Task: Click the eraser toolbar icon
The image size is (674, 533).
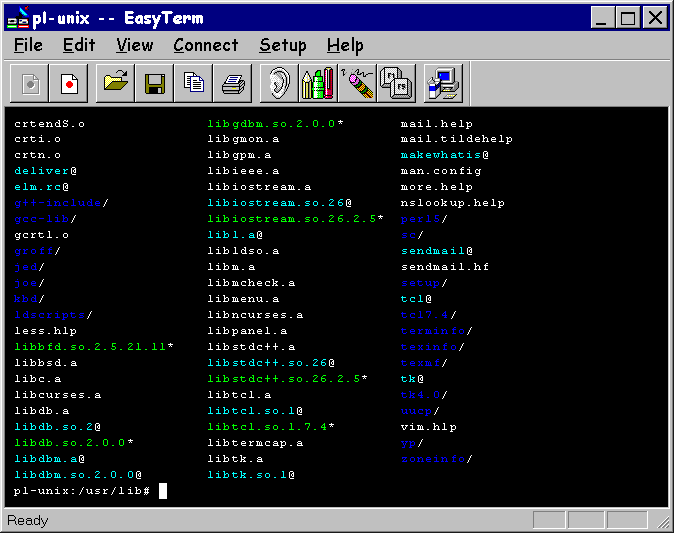Action: coord(357,84)
